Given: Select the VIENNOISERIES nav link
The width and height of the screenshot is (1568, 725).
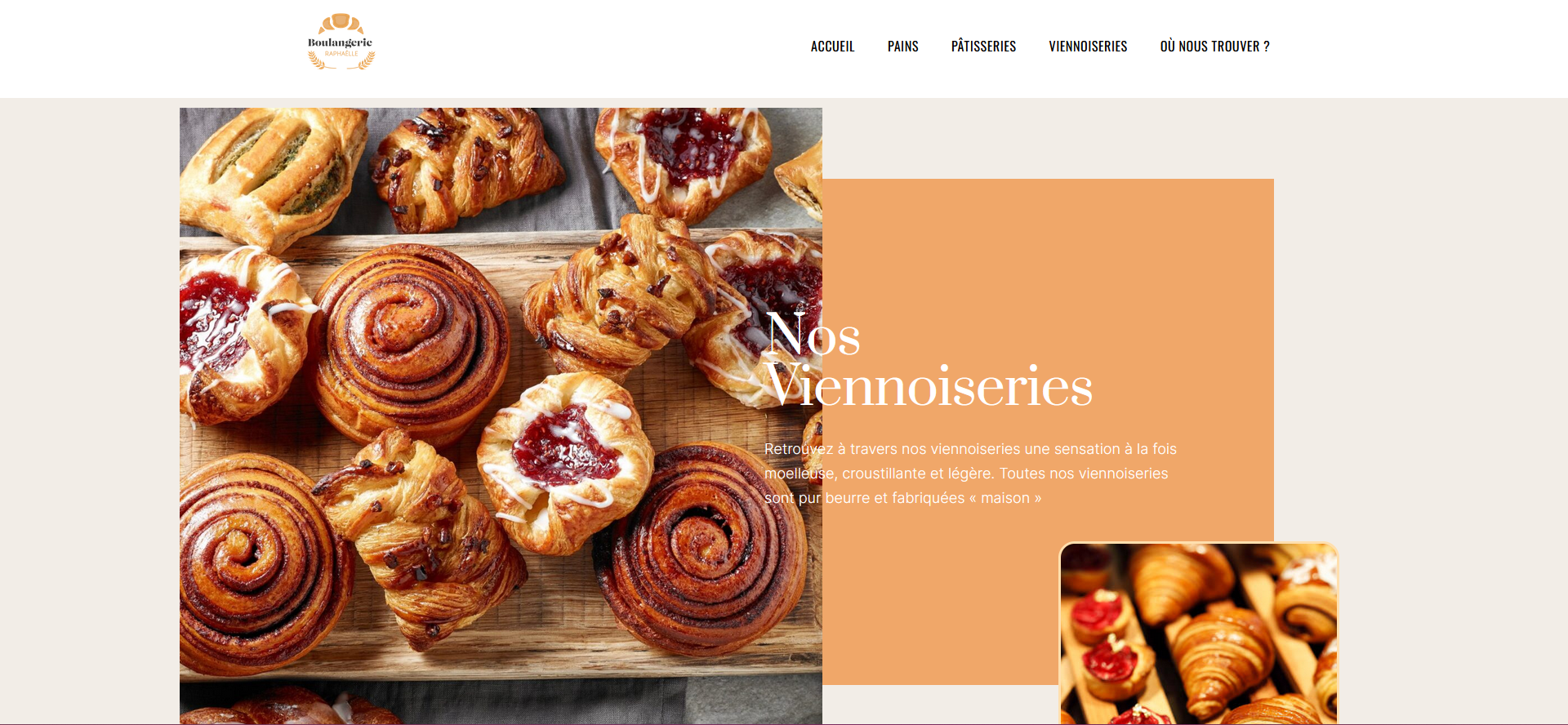Looking at the screenshot, I should pos(1088,47).
